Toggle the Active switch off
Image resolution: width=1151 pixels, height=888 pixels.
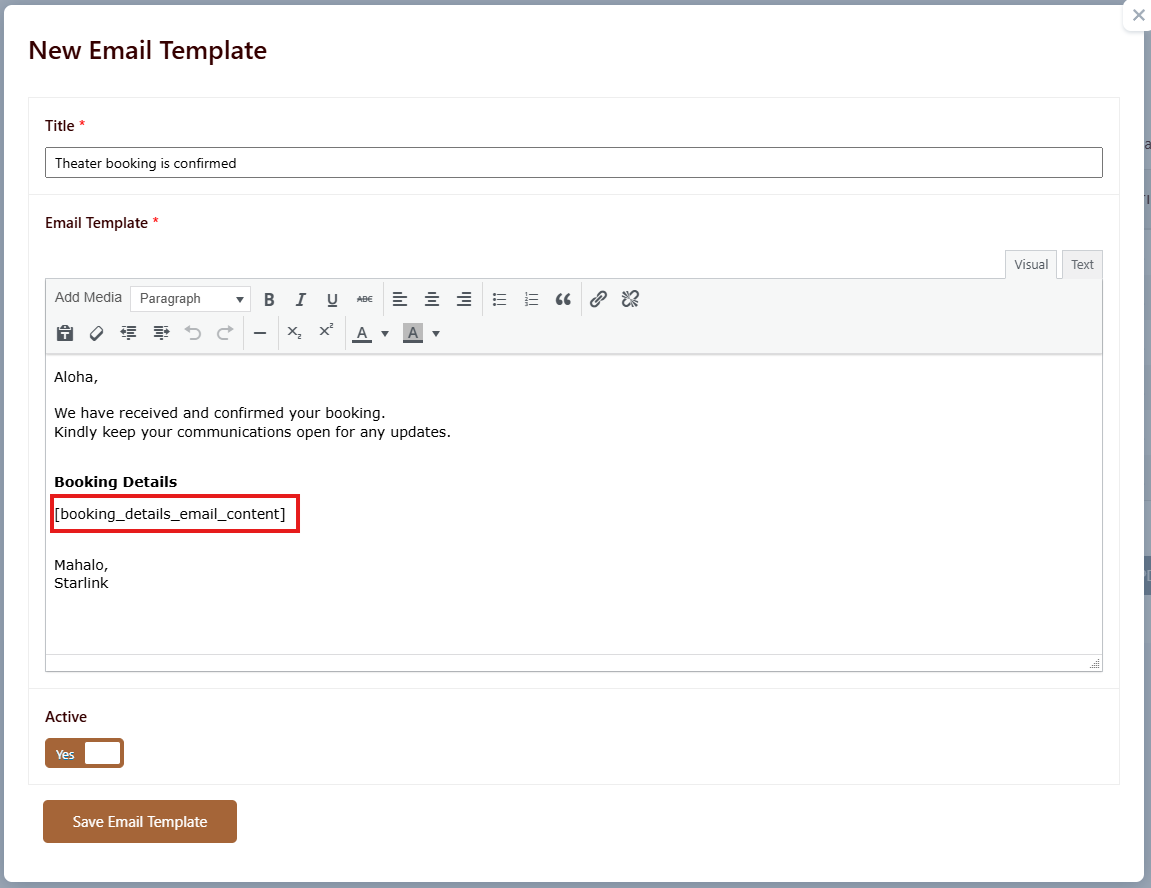(84, 754)
